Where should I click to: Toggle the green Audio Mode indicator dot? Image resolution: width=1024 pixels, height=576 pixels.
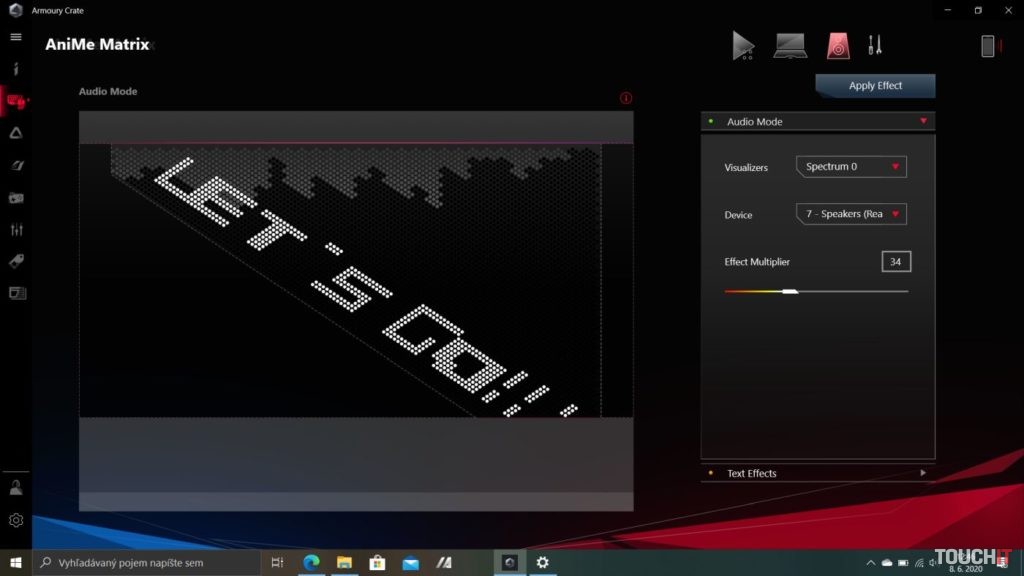point(710,121)
